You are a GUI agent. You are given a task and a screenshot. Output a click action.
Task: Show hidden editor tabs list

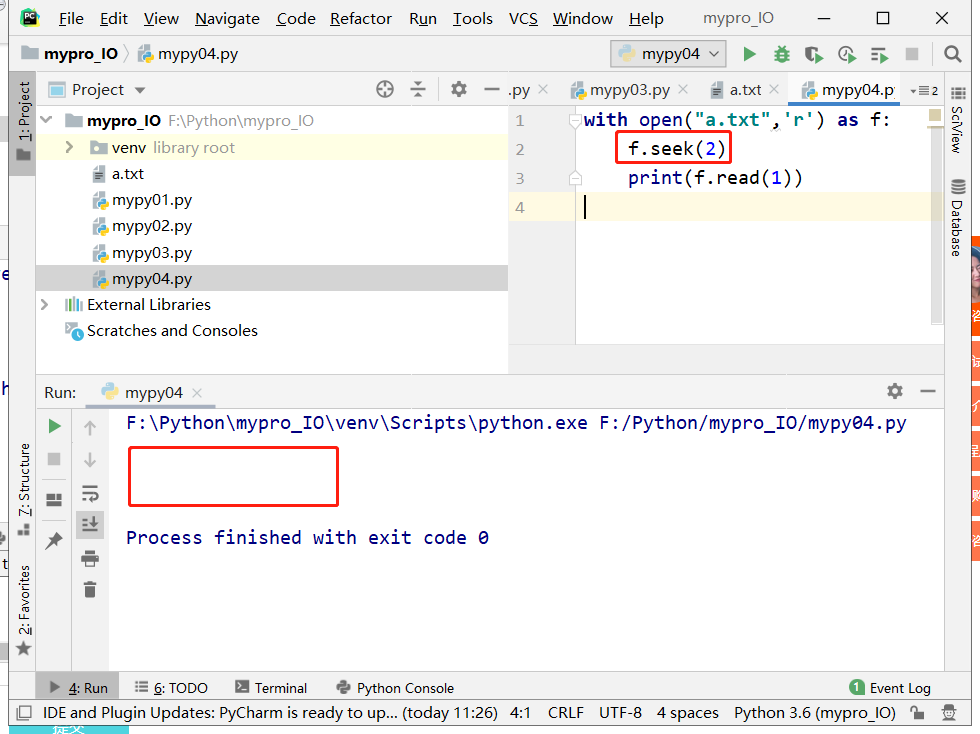coord(924,91)
